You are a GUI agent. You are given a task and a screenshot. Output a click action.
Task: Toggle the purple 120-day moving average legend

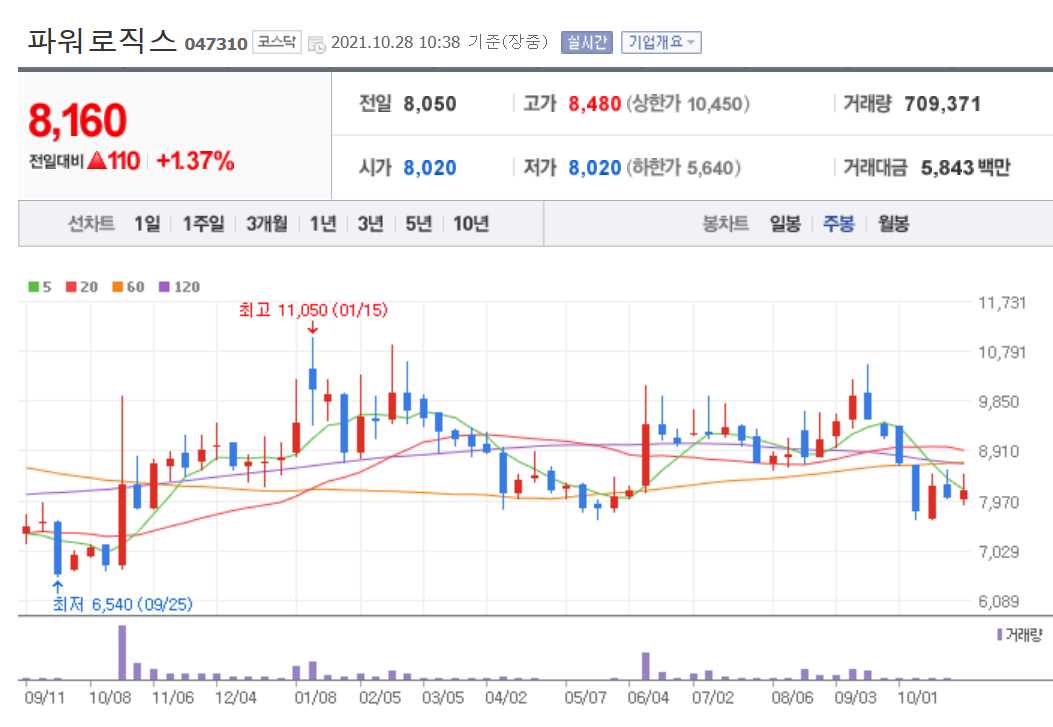click(x=162, y=286)
